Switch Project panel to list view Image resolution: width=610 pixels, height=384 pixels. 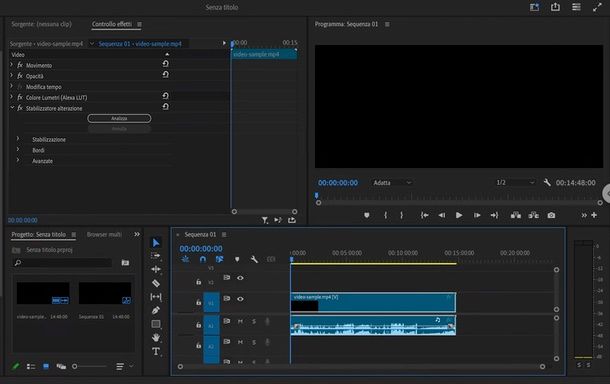(31, 366)
